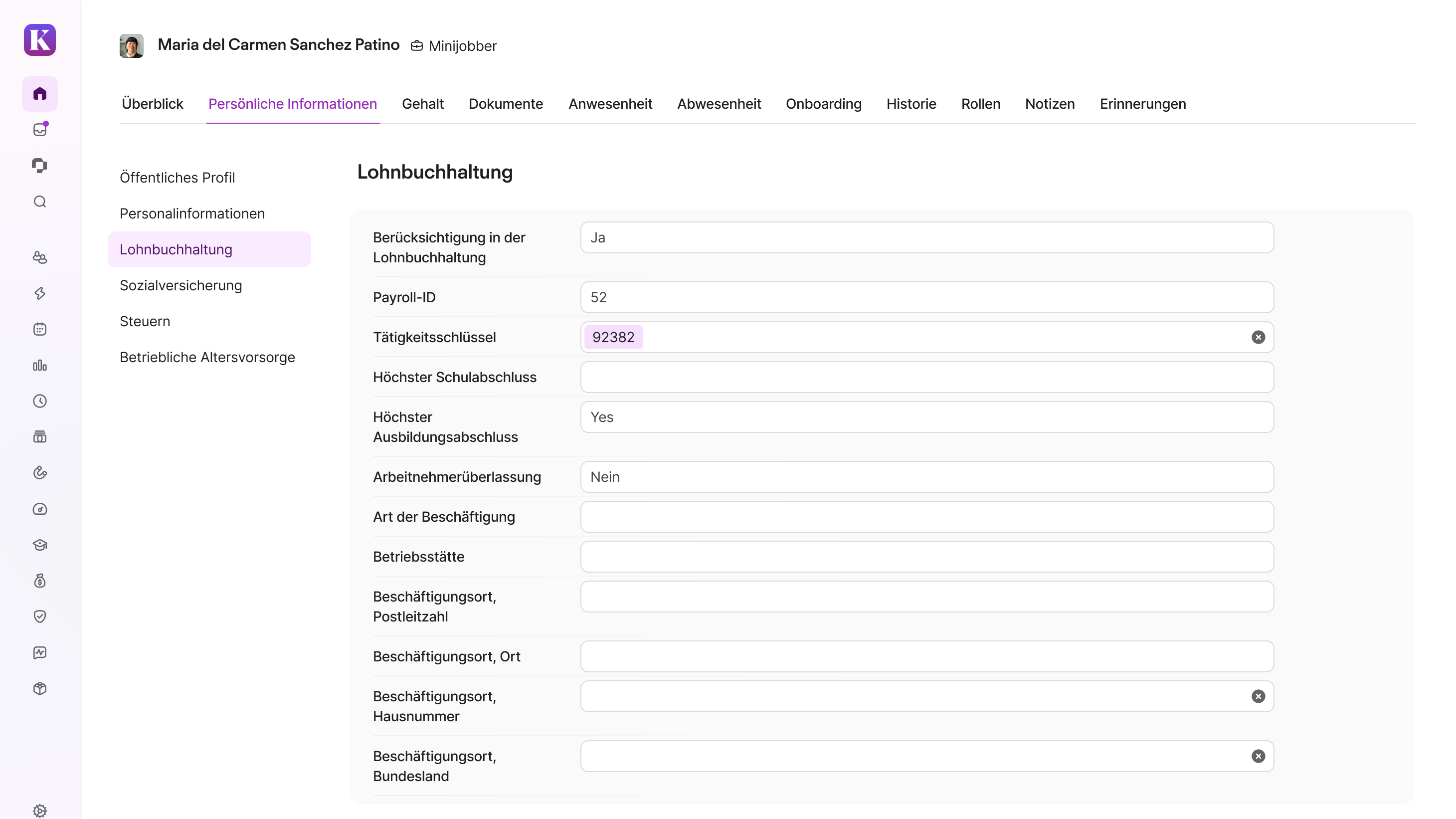Click the Beschäftigungsort, Ort field
This screenshot has width=1456, height=819.
927,657
